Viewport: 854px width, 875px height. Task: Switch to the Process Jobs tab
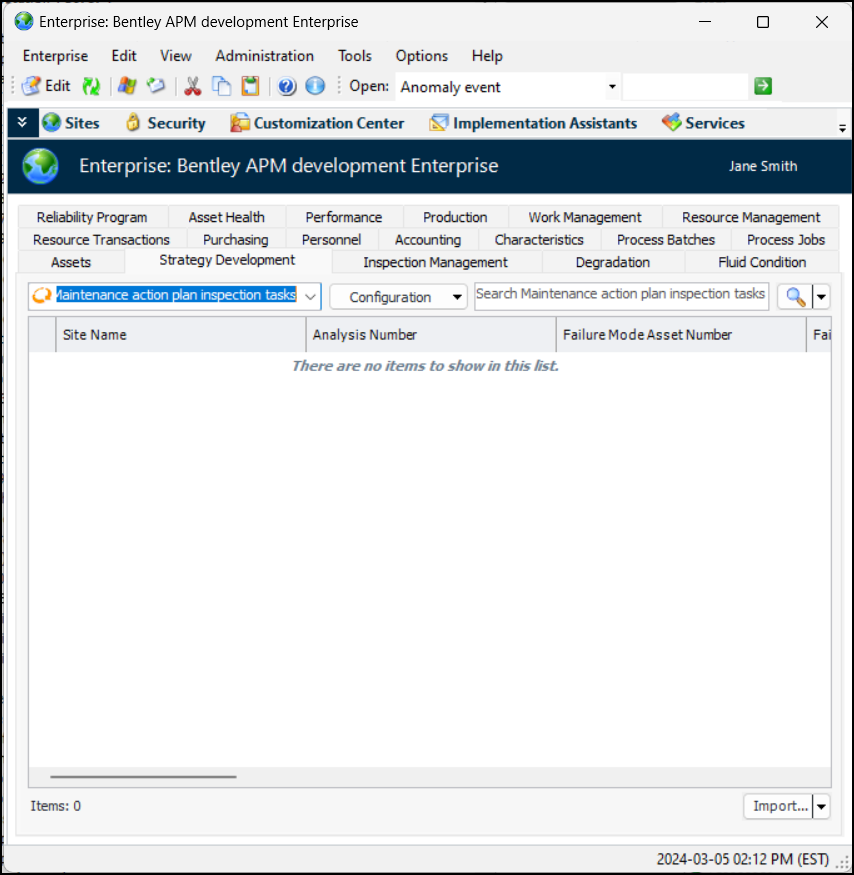[x=786, y=239]
